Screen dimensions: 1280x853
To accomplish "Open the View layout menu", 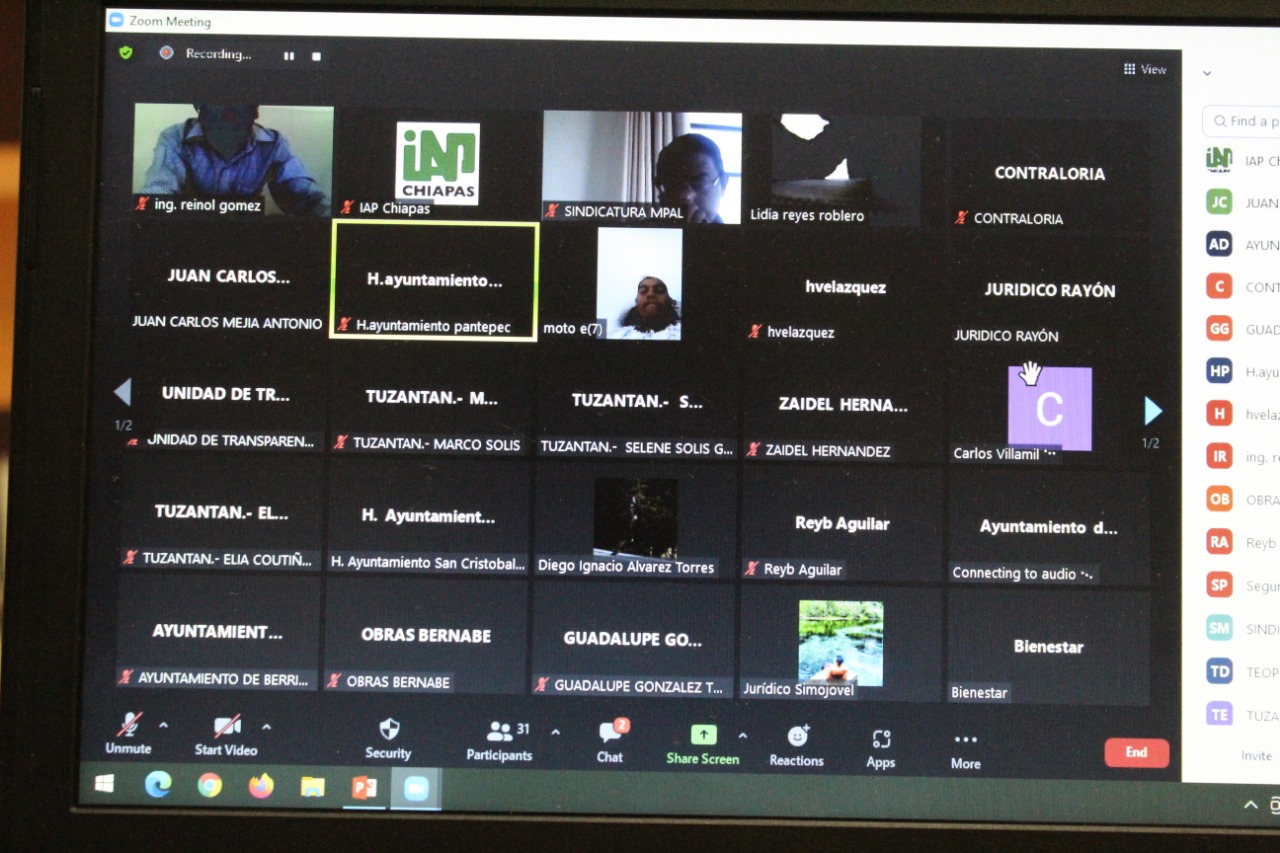I will [1145, 69].
